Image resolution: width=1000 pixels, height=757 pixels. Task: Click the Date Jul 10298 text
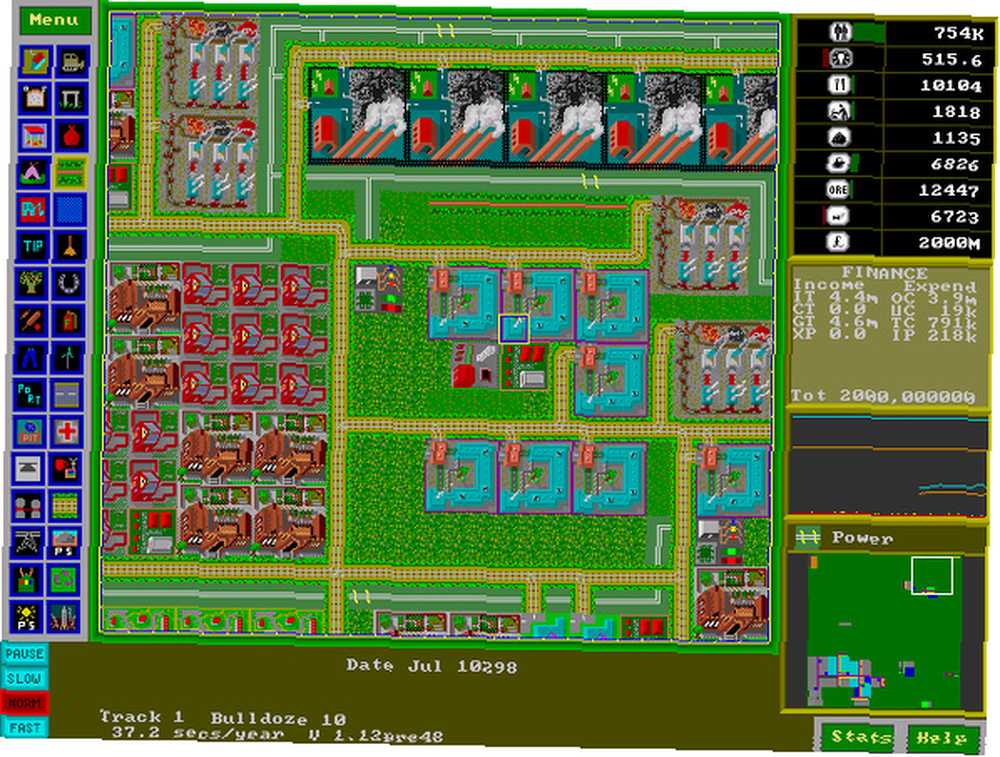(x=432, y=666)
